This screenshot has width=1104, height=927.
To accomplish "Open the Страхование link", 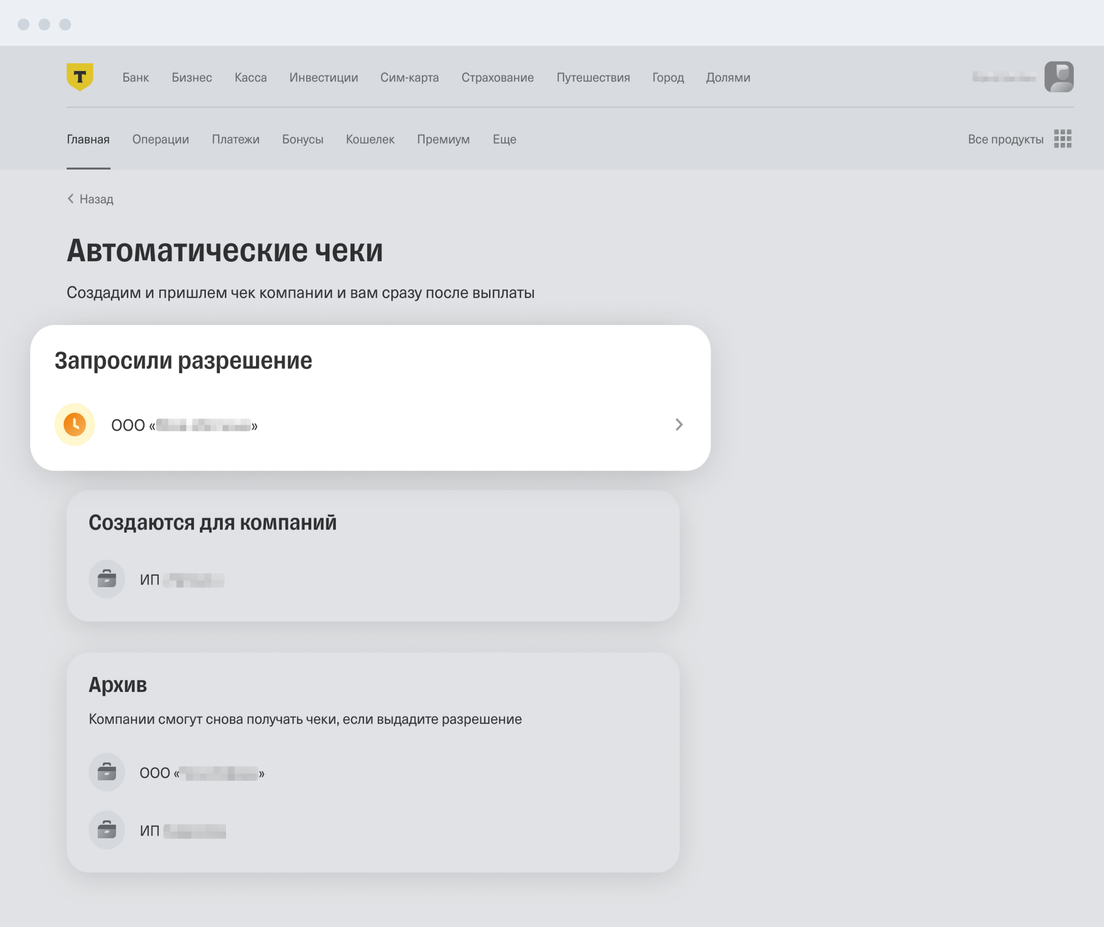I will 497,77.
